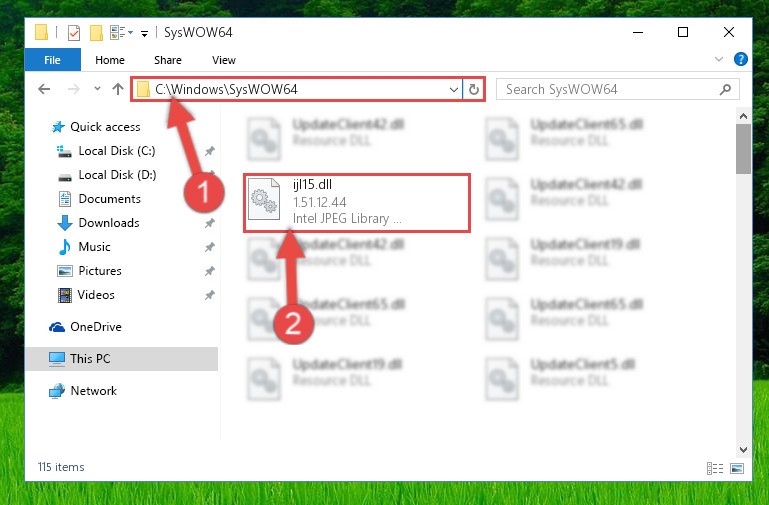Click the Back navigation arrow
Viewport: 769px width, 505px height.
tap(44, 89)
